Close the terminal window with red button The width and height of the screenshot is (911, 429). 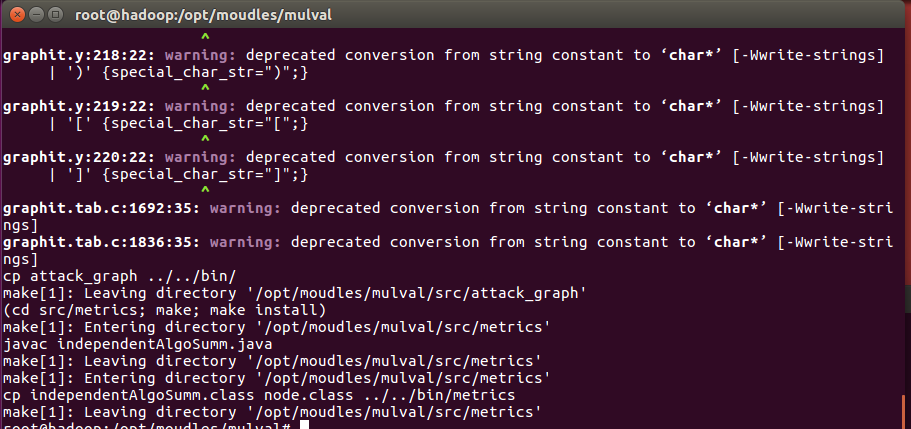click(18, 14)
